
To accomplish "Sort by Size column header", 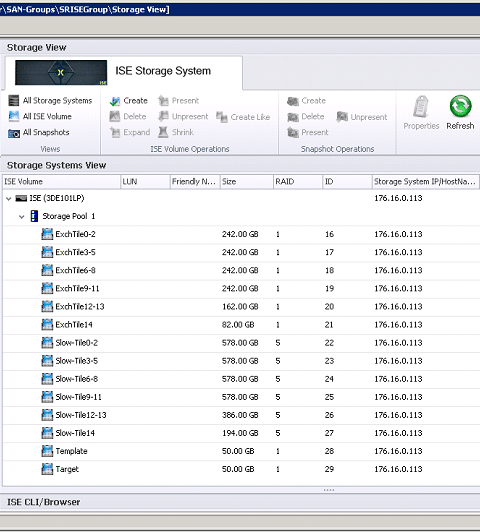I will (x=247, y=182).
